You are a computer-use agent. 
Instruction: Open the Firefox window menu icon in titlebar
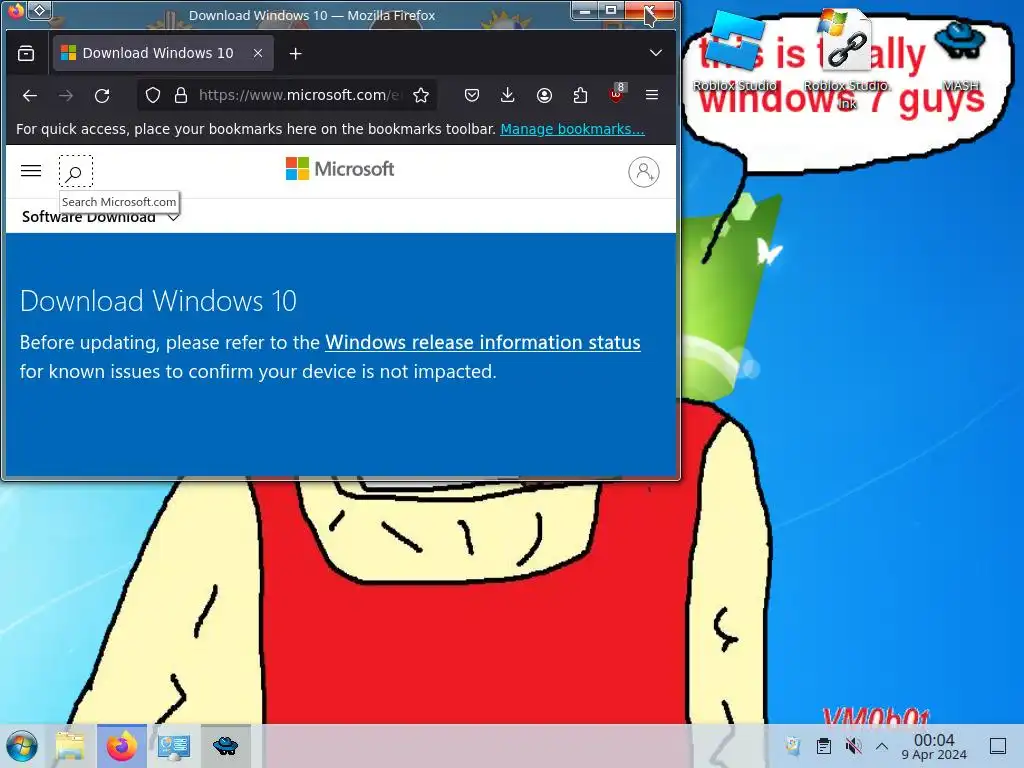[16, 10]
